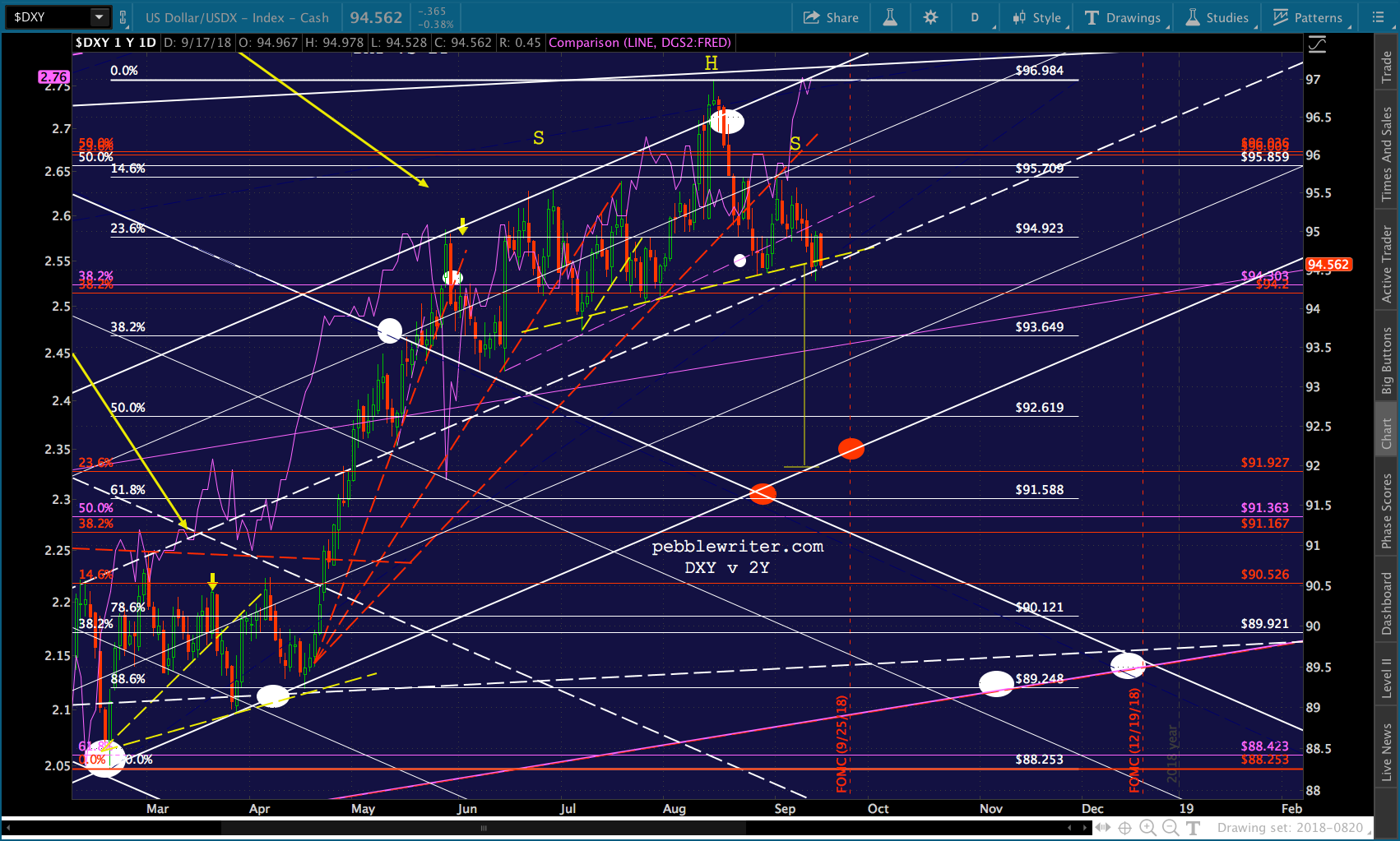Click the $90.526 red level label
The height and width of the screenshot is (841, 1400).
[1264, 575]
